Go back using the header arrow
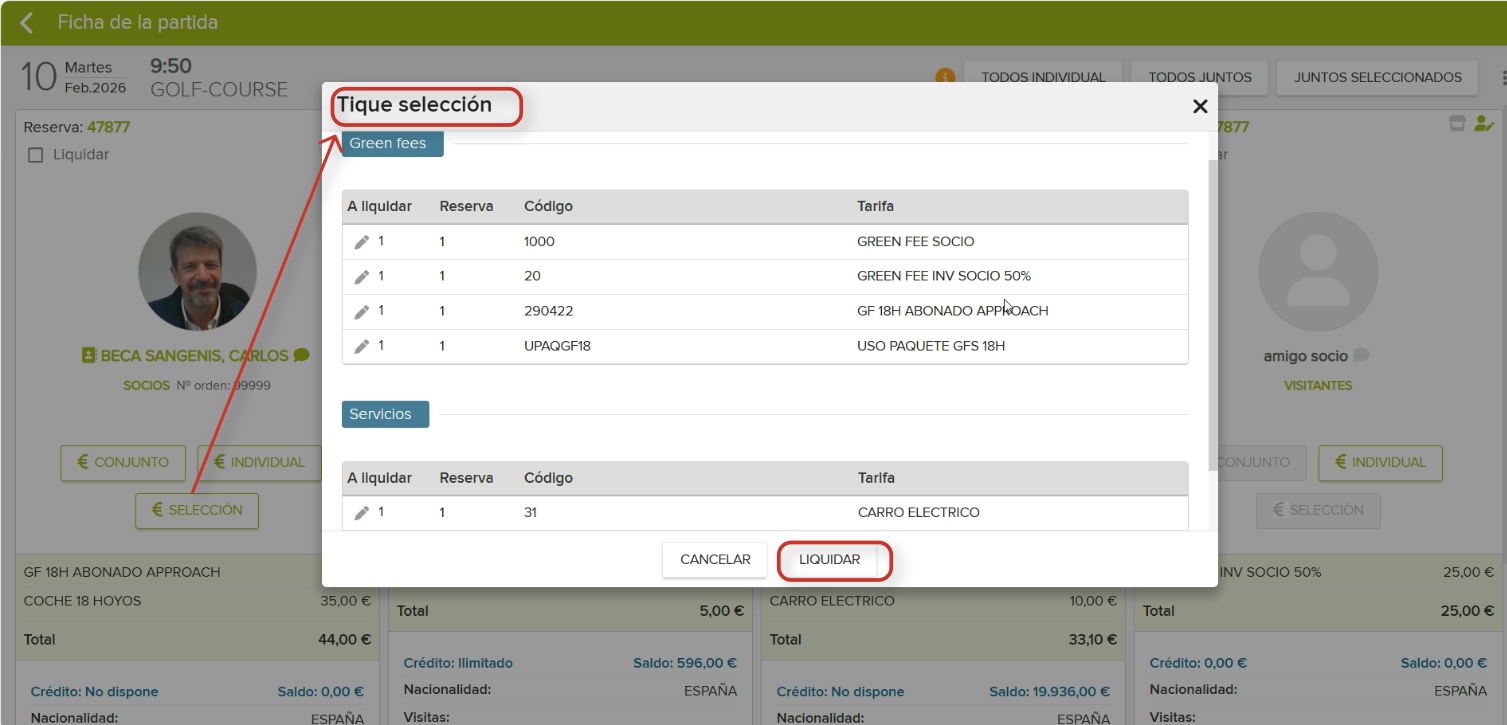The width and height of the screenshot is (1507, 725). click(27, 23)
